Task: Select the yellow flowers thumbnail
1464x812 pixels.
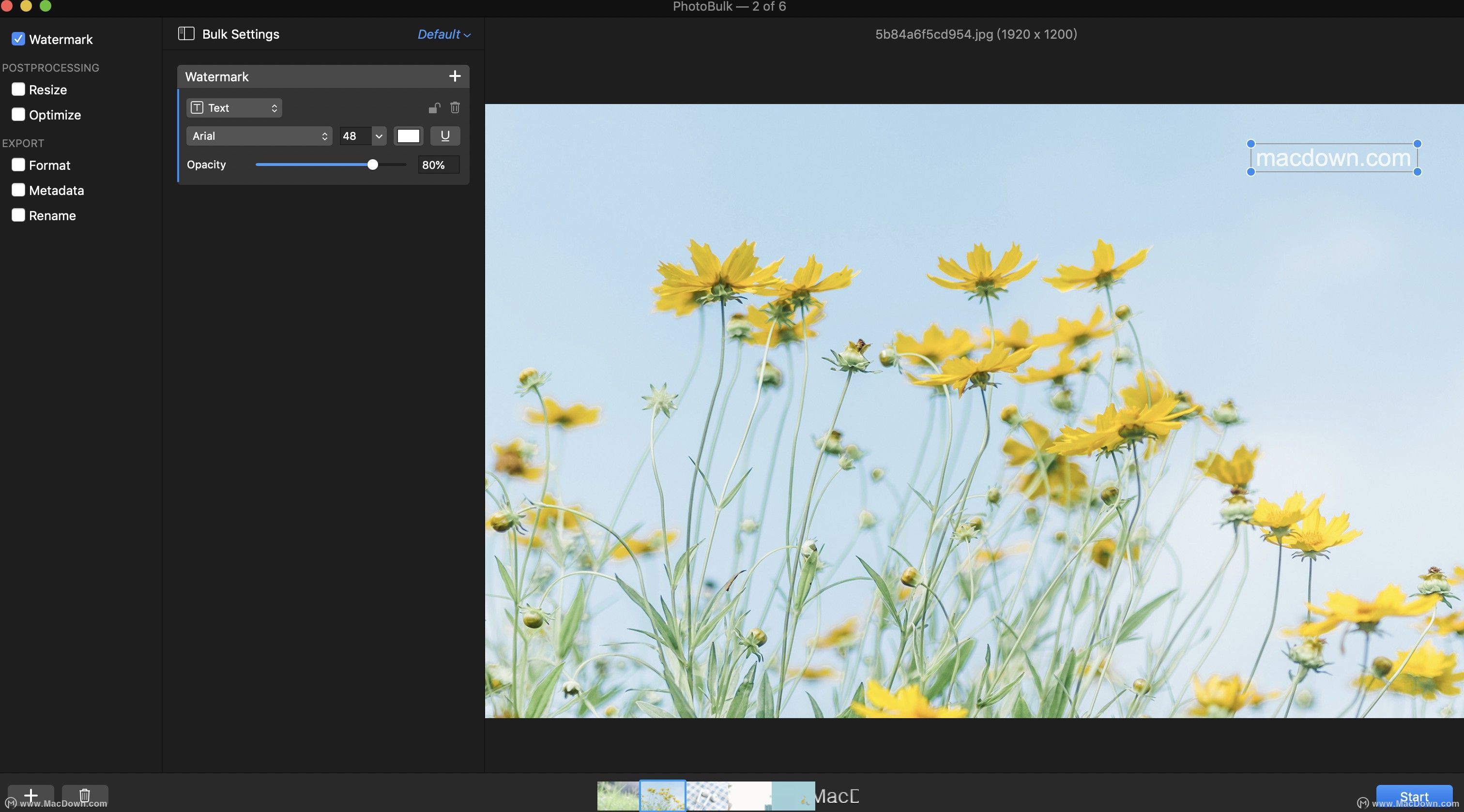Action: pyautogui.click(x=662, y=796)
